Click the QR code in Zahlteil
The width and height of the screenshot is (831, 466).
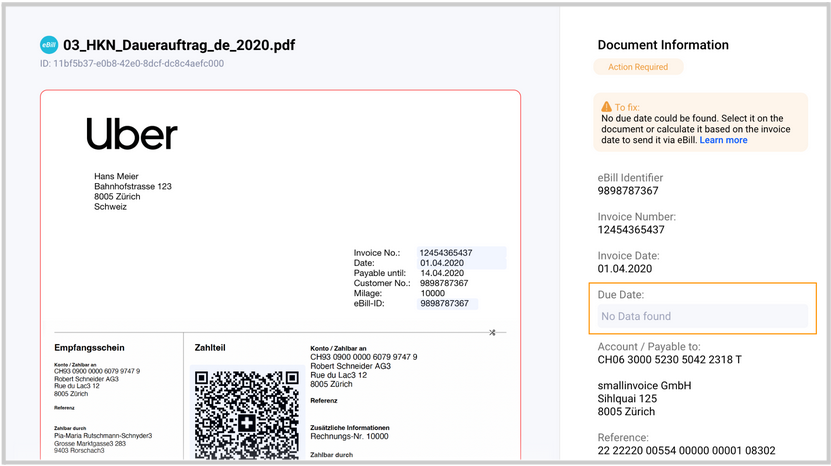pyautogui.click(x=246, y=414)
